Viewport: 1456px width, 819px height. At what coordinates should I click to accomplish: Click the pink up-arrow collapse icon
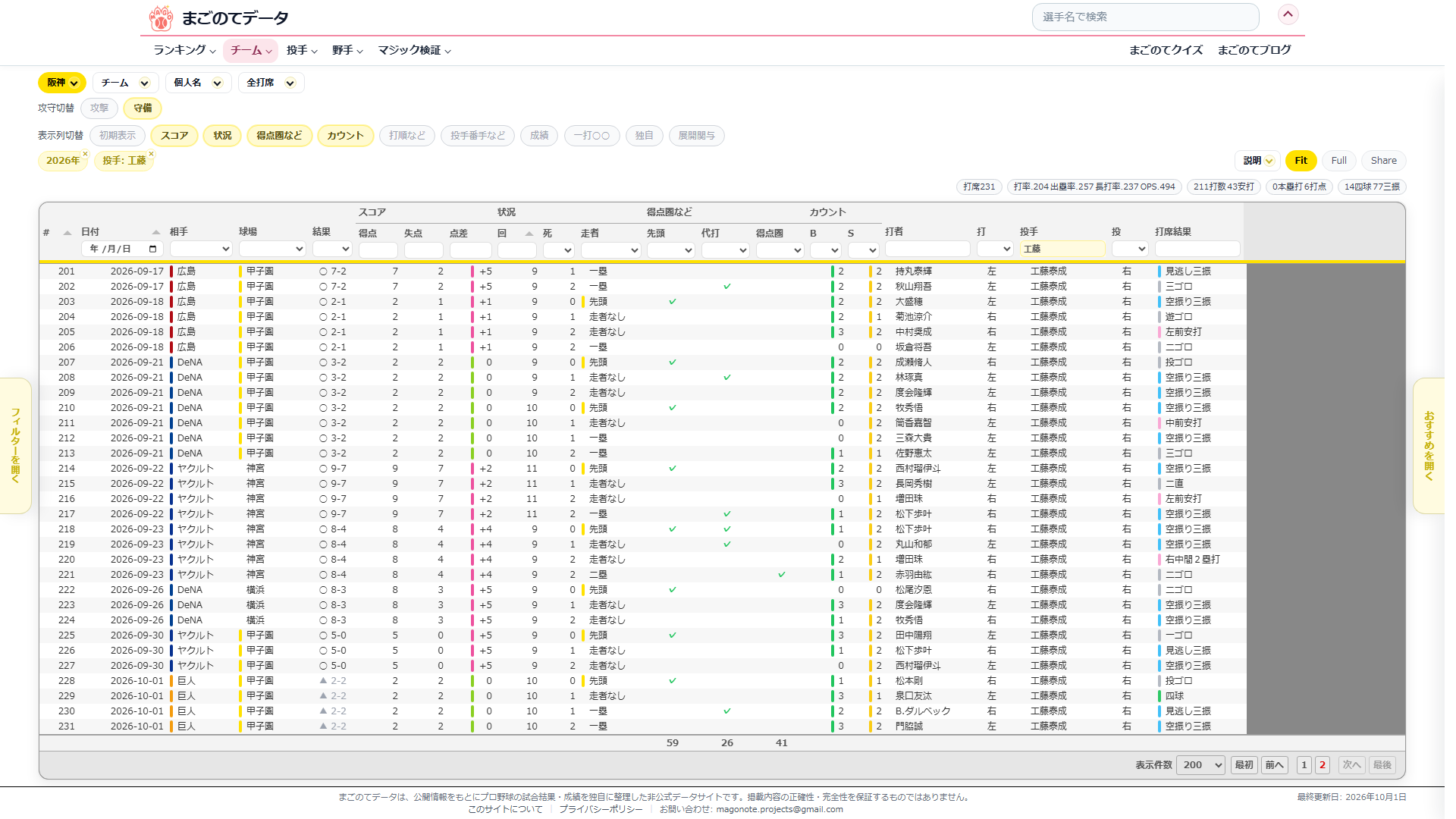tap(1288, 14)
